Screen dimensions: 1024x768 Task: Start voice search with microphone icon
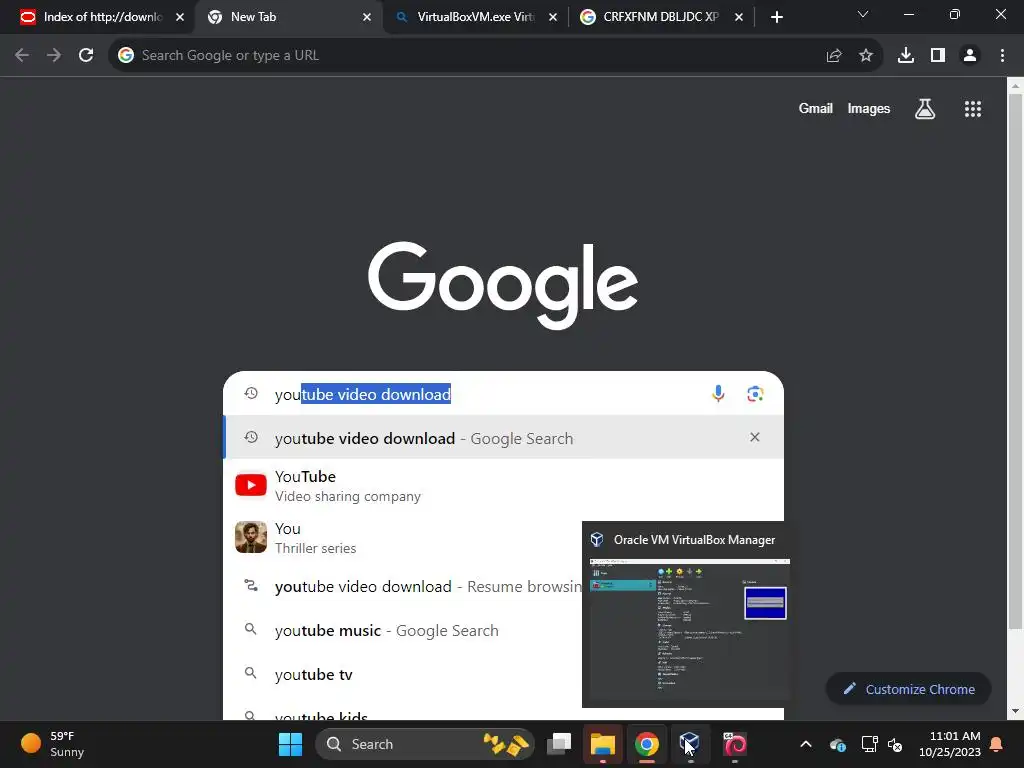718,394
